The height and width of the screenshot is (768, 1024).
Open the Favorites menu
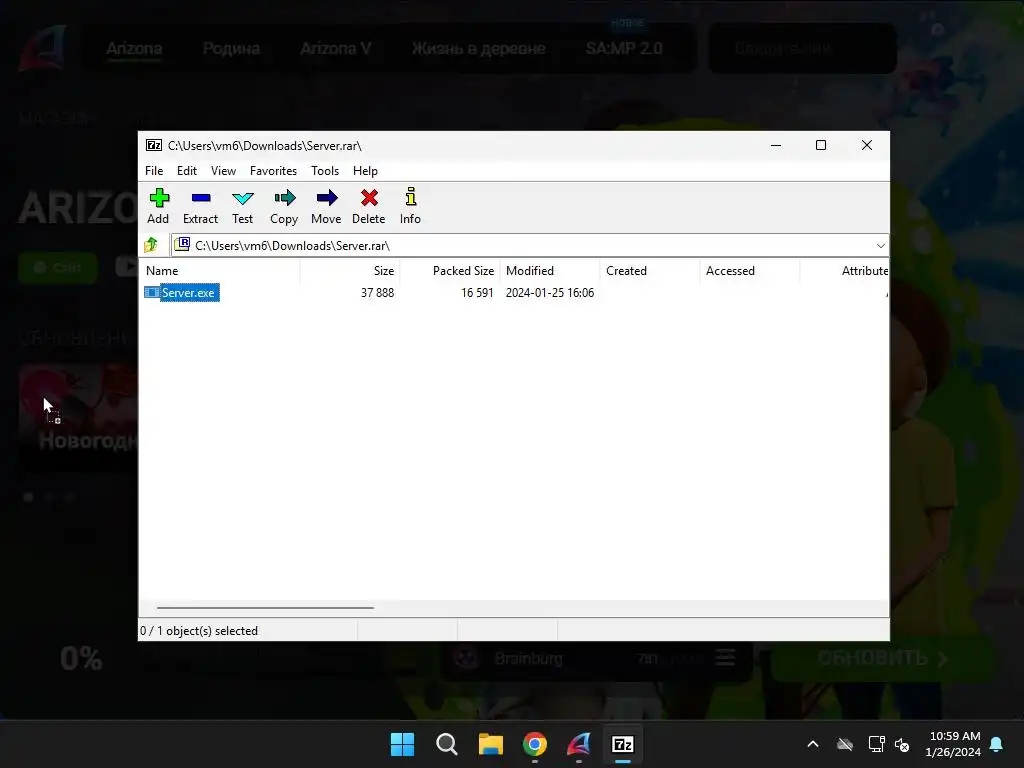273,170
